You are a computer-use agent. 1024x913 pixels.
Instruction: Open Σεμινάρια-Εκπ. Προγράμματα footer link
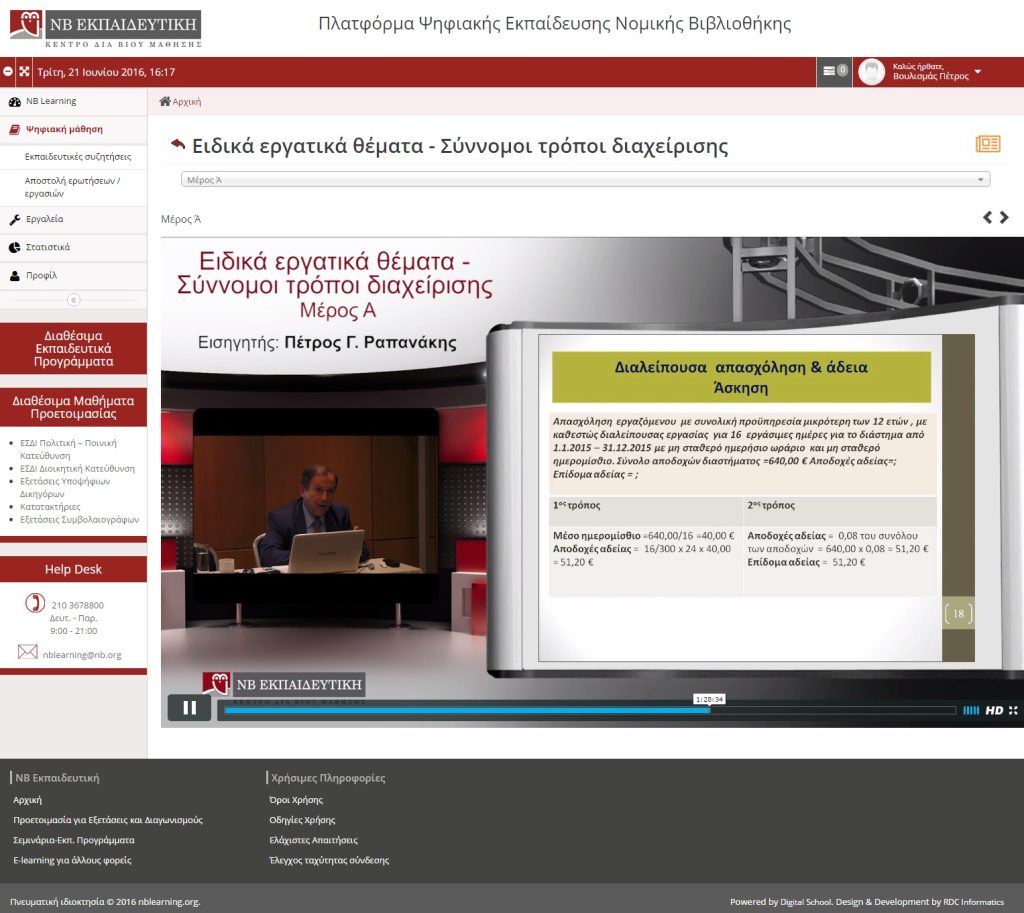pyautogui.click(x=74, y=840)
